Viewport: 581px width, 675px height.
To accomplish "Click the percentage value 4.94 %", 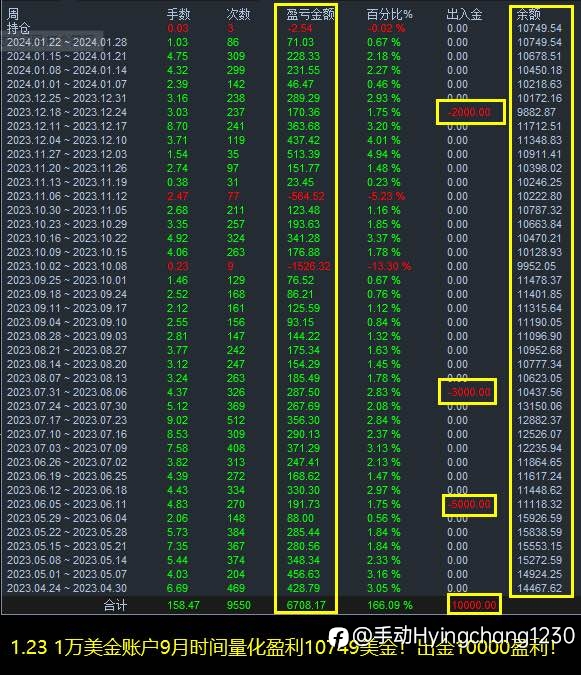I will pyautogui.click(x=383, y=154).
